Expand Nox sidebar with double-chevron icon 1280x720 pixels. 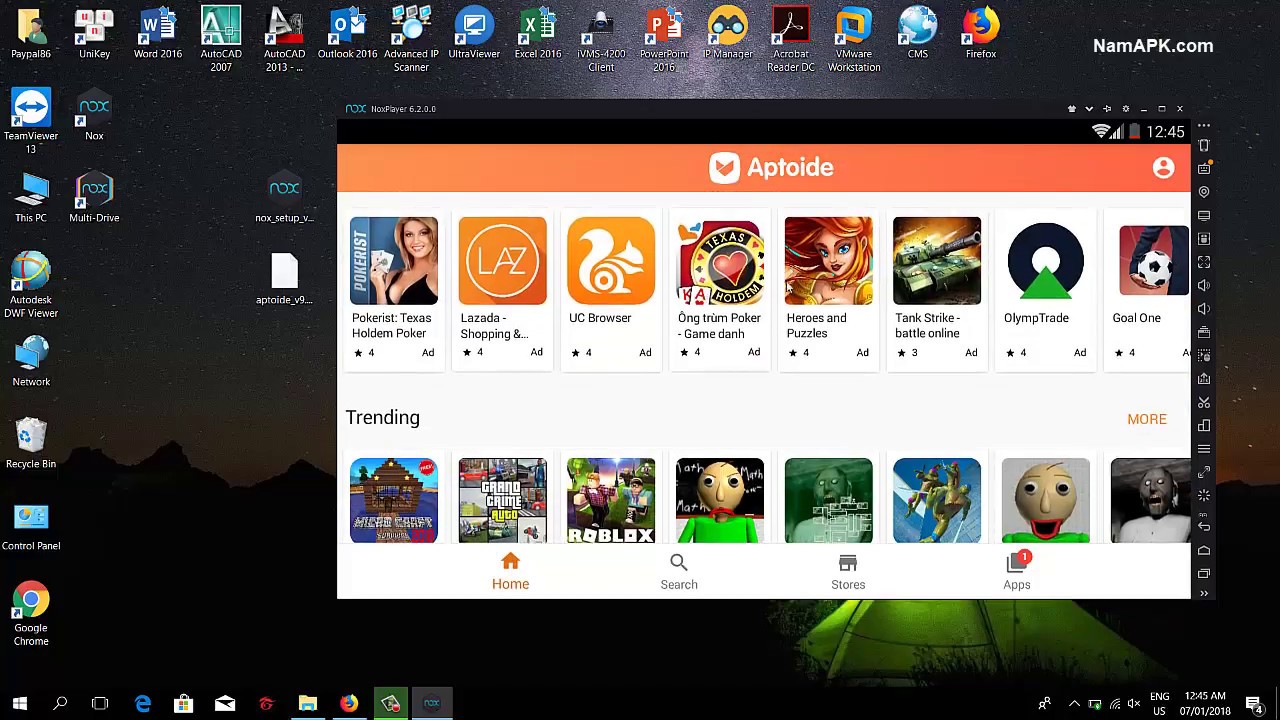(1204, 593)
